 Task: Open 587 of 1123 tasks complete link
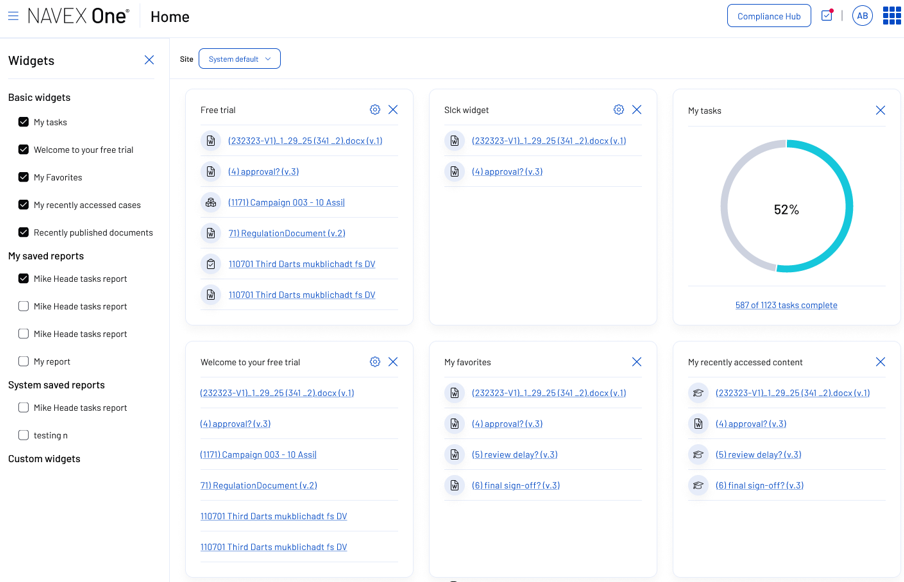786,305
